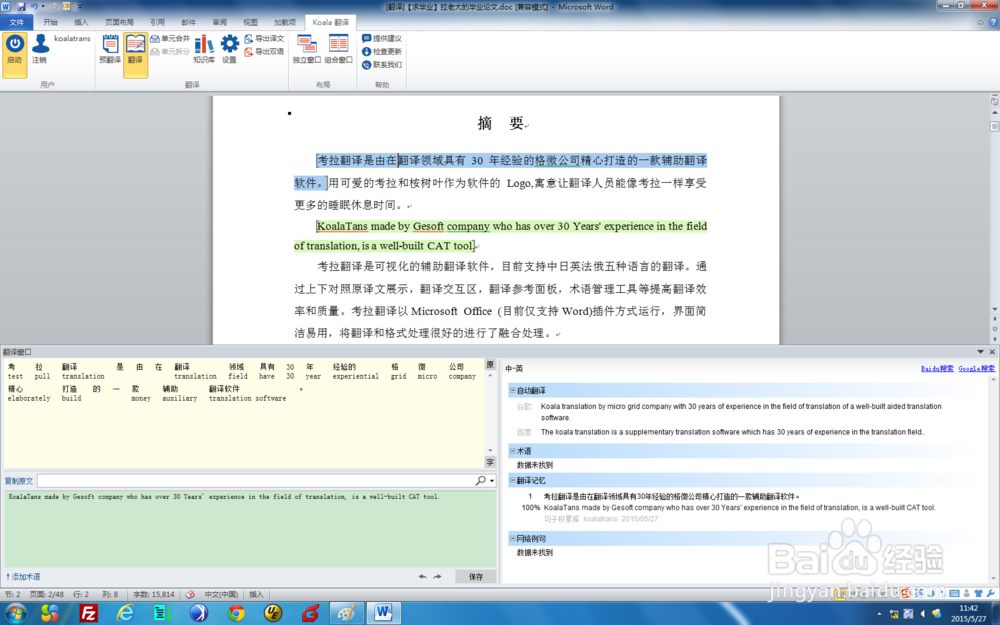Open Internet Explorer from the taskbar

pyautogui.click(x=125, y=614)
